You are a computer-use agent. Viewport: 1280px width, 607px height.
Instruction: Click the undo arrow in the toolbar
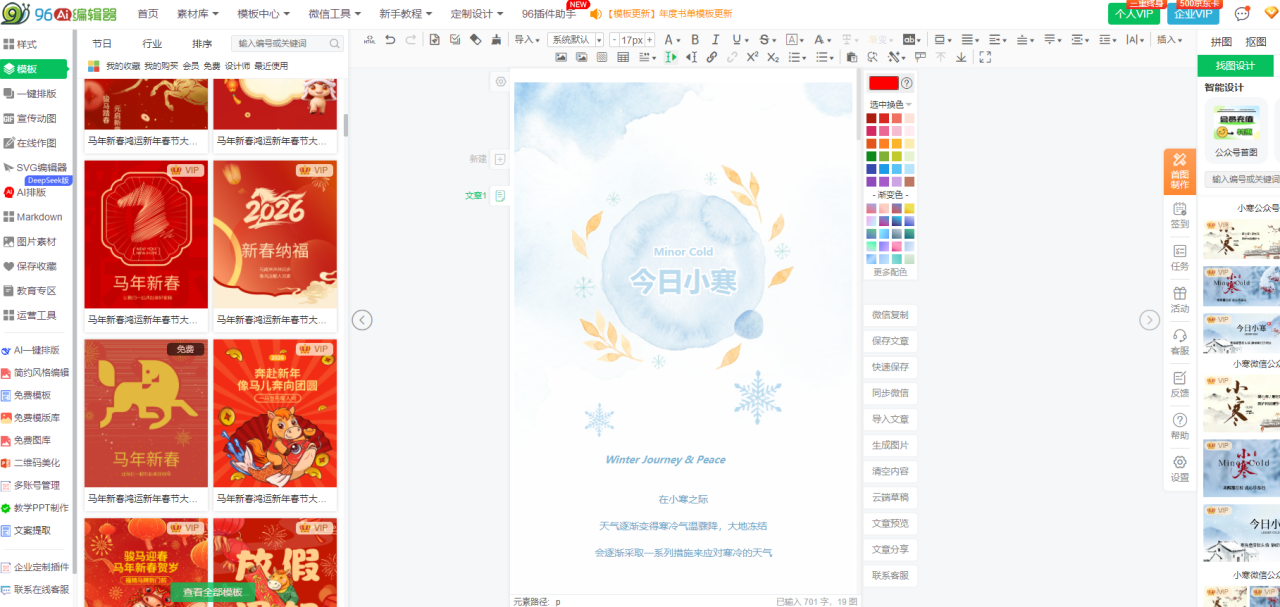tap(390, 40)
